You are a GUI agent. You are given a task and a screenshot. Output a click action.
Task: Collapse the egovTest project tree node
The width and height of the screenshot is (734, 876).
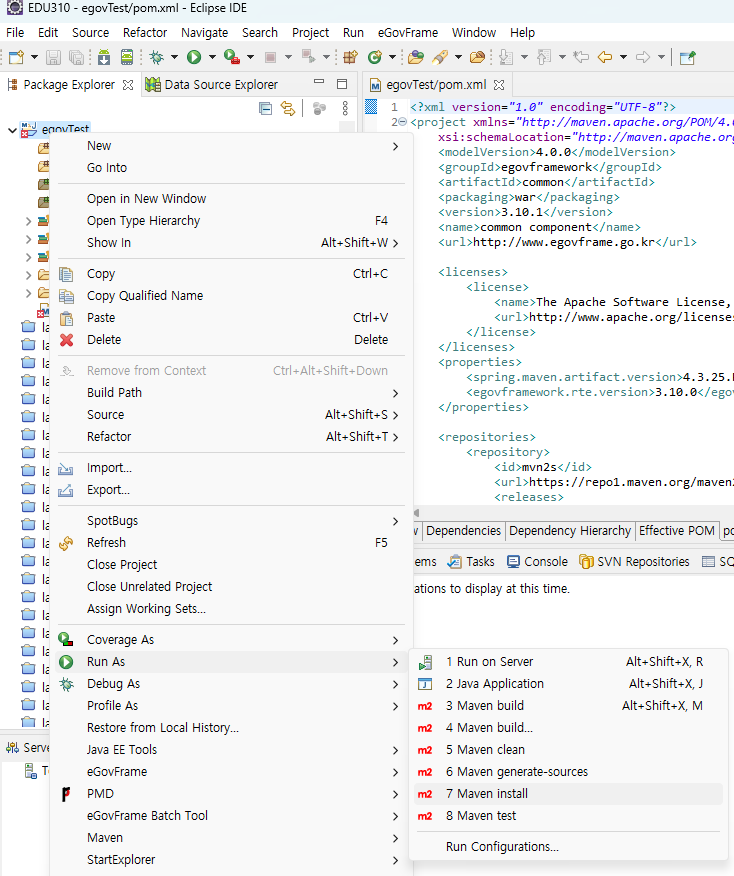[x=12, y=130]
